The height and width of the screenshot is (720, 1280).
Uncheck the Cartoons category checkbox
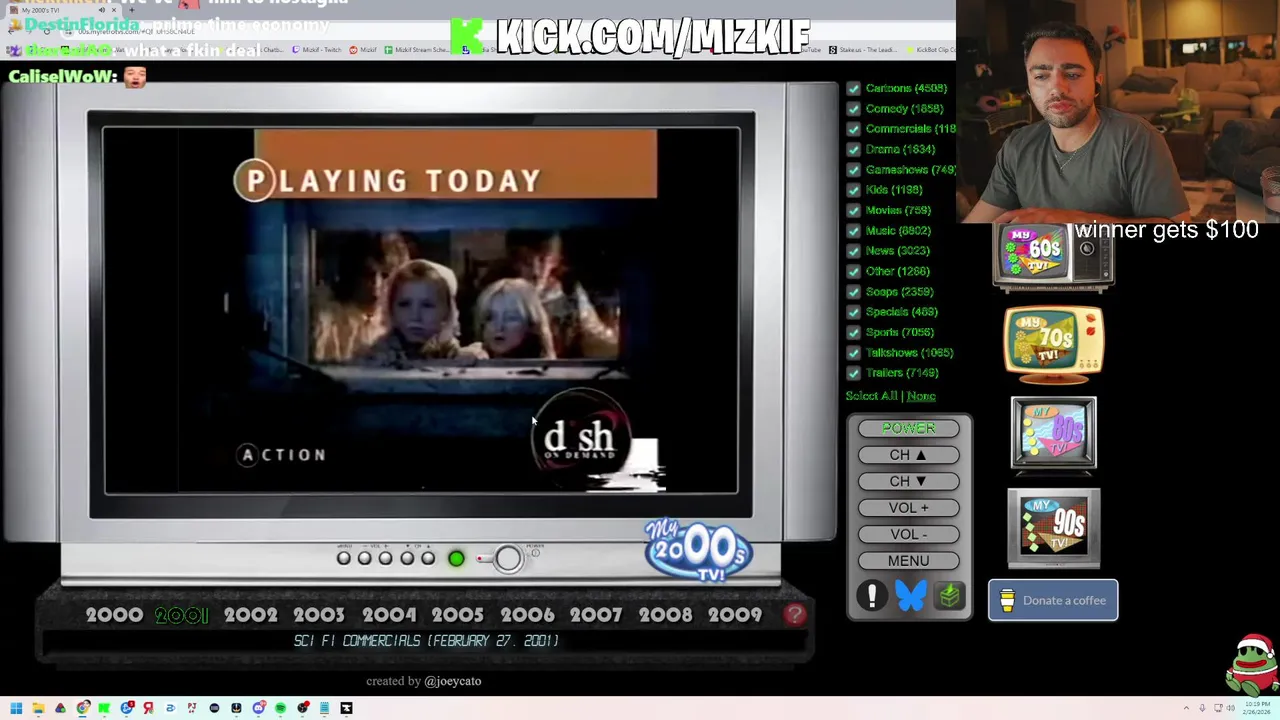[x=853, y=88]
